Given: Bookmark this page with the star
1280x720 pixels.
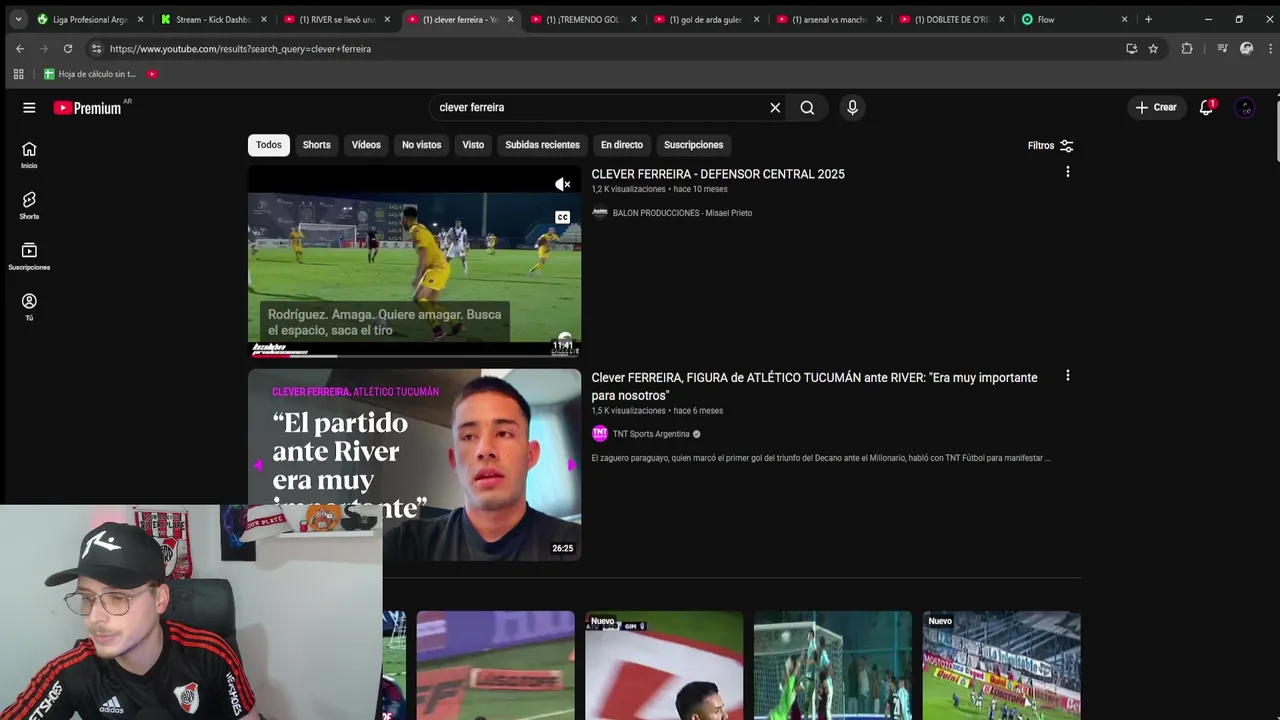Looking at the screenshot, I should (1153, 48).
